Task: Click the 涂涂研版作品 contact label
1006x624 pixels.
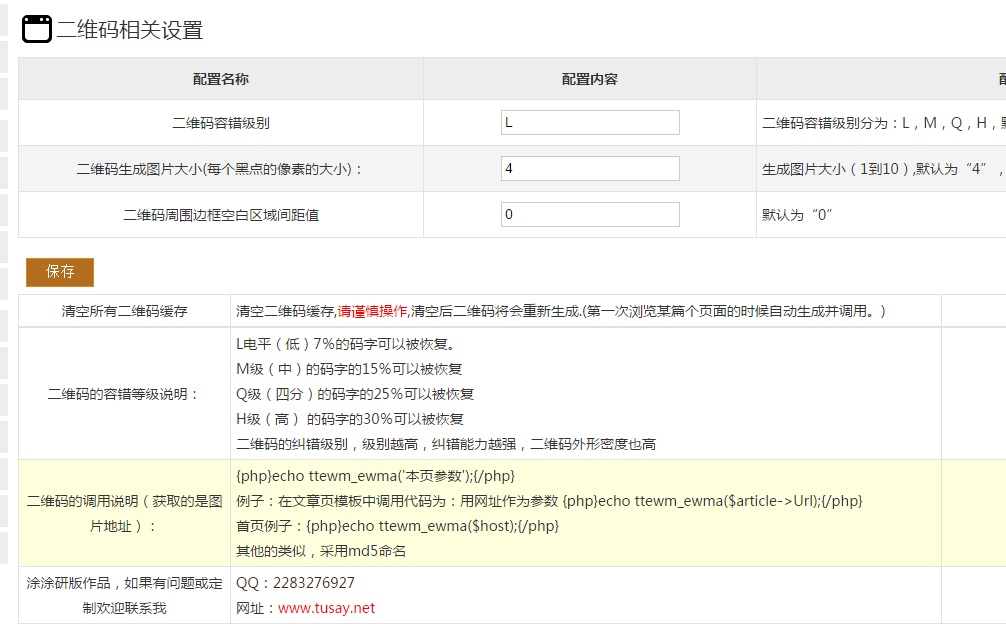Action: click(124, 595)
